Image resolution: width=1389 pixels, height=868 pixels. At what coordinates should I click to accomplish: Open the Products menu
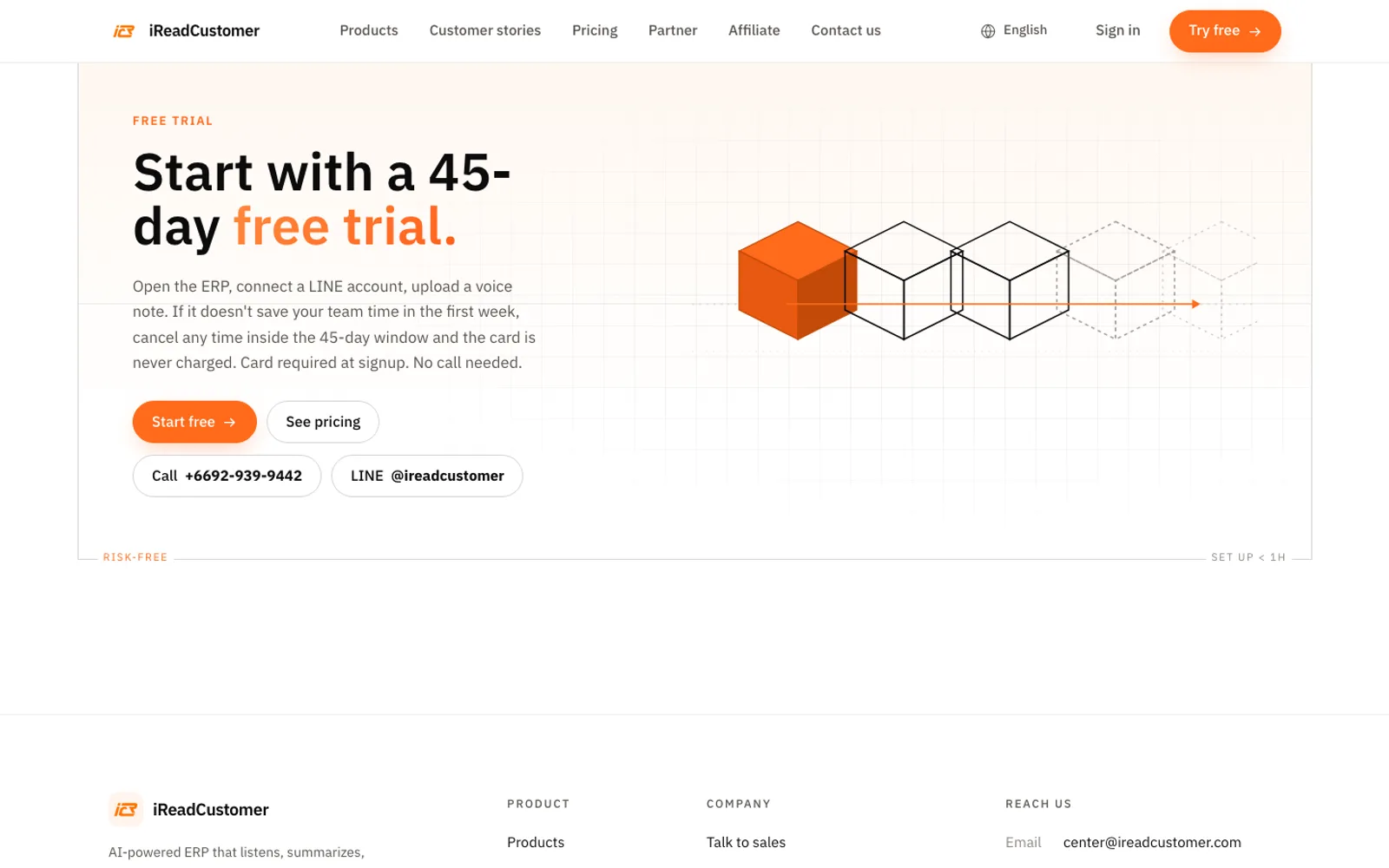369,30
